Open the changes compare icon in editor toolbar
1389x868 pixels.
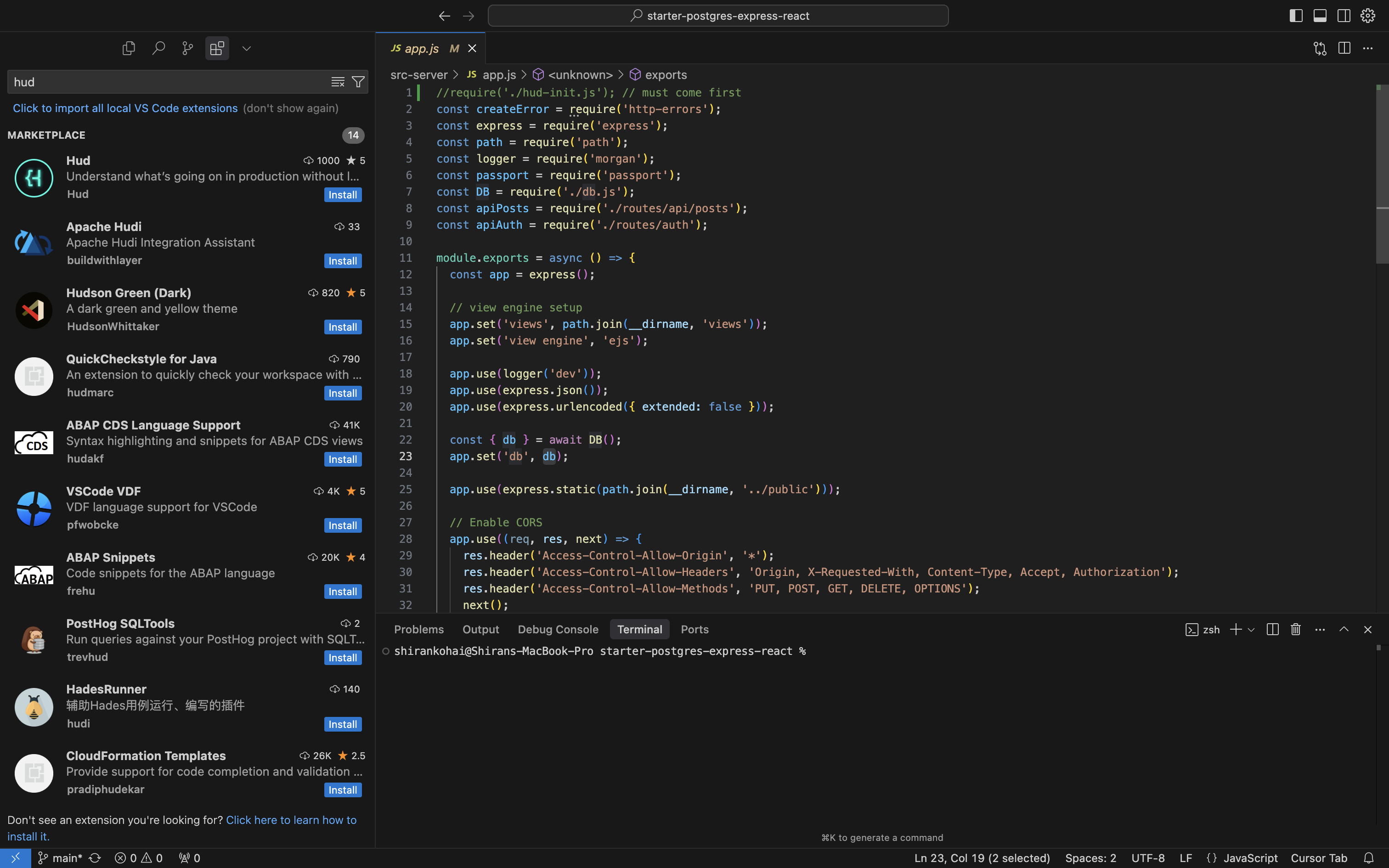coord(1320,48)
